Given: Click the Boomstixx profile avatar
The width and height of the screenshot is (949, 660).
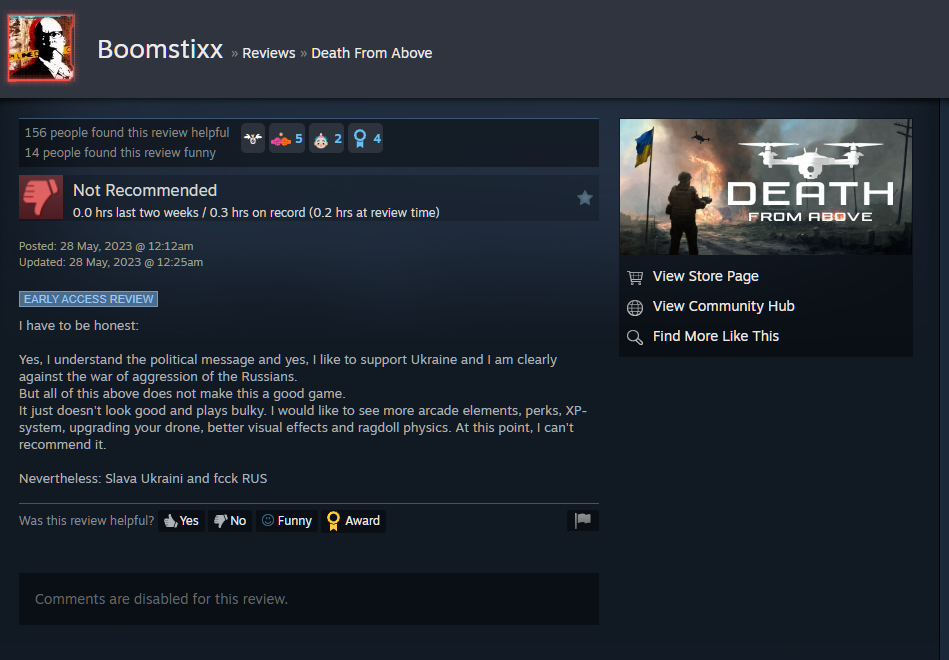Looking at the screenshot, I should (x=41, y=48).
